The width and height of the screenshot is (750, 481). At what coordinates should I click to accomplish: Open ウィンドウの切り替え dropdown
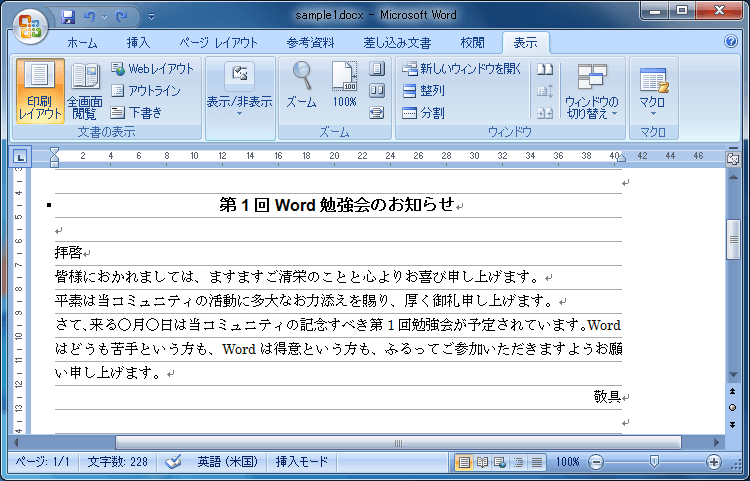click(x=592, y=91)
